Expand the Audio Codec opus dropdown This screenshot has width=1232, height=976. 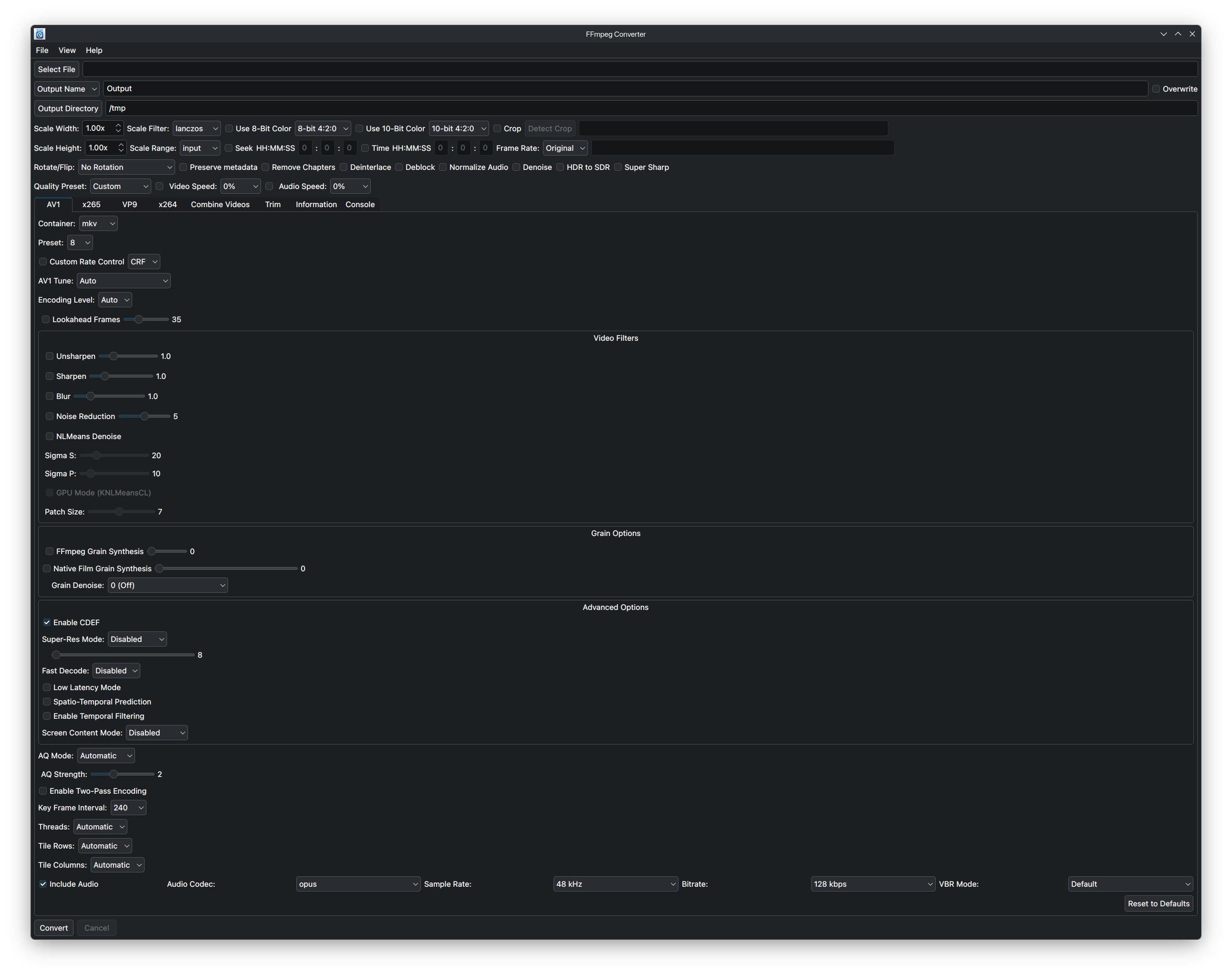pos(358,884)
